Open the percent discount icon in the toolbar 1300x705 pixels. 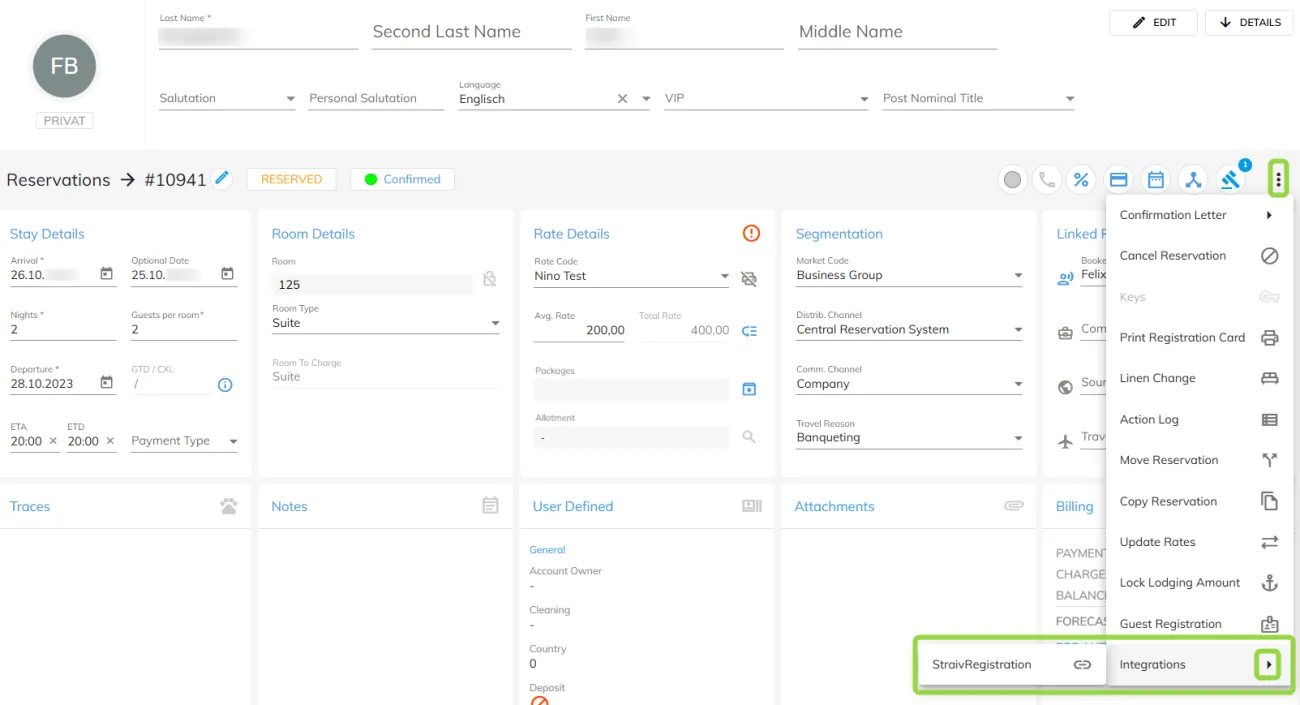(1081, 180)
